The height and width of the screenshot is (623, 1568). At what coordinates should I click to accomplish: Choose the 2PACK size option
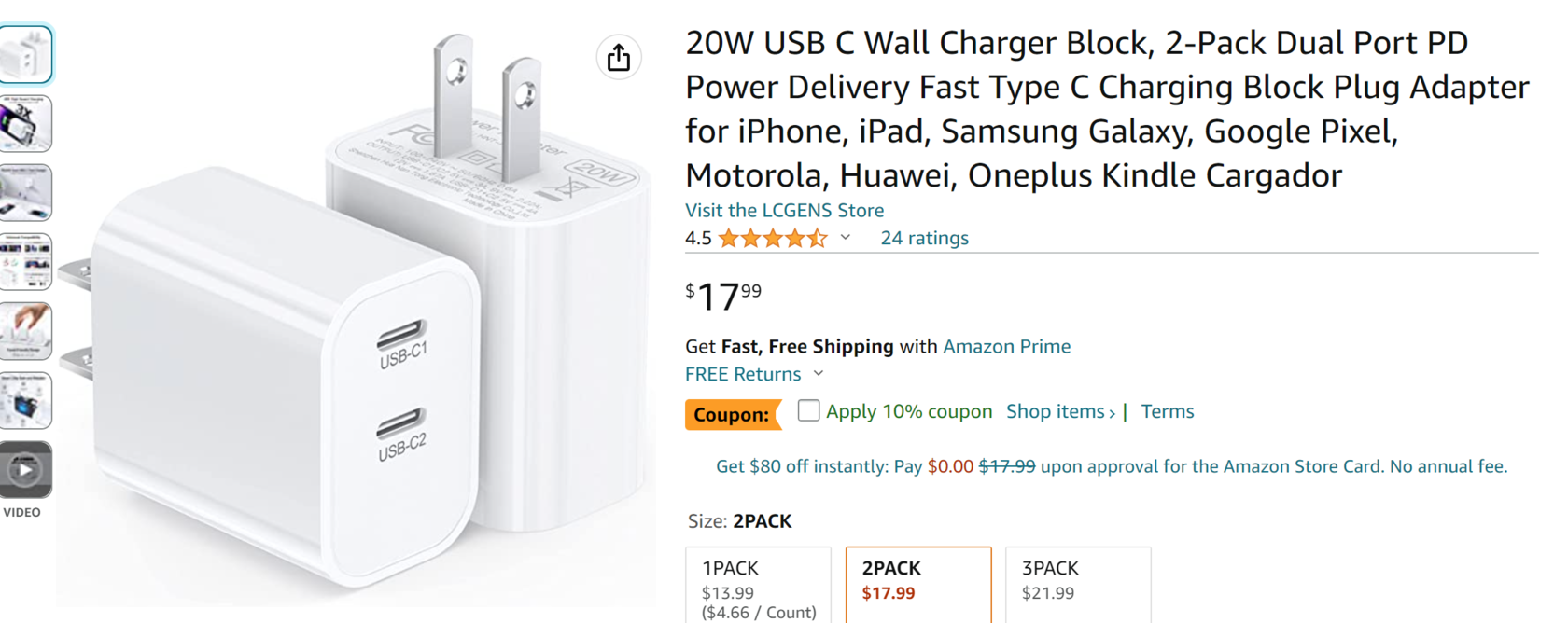click(918, 586)
